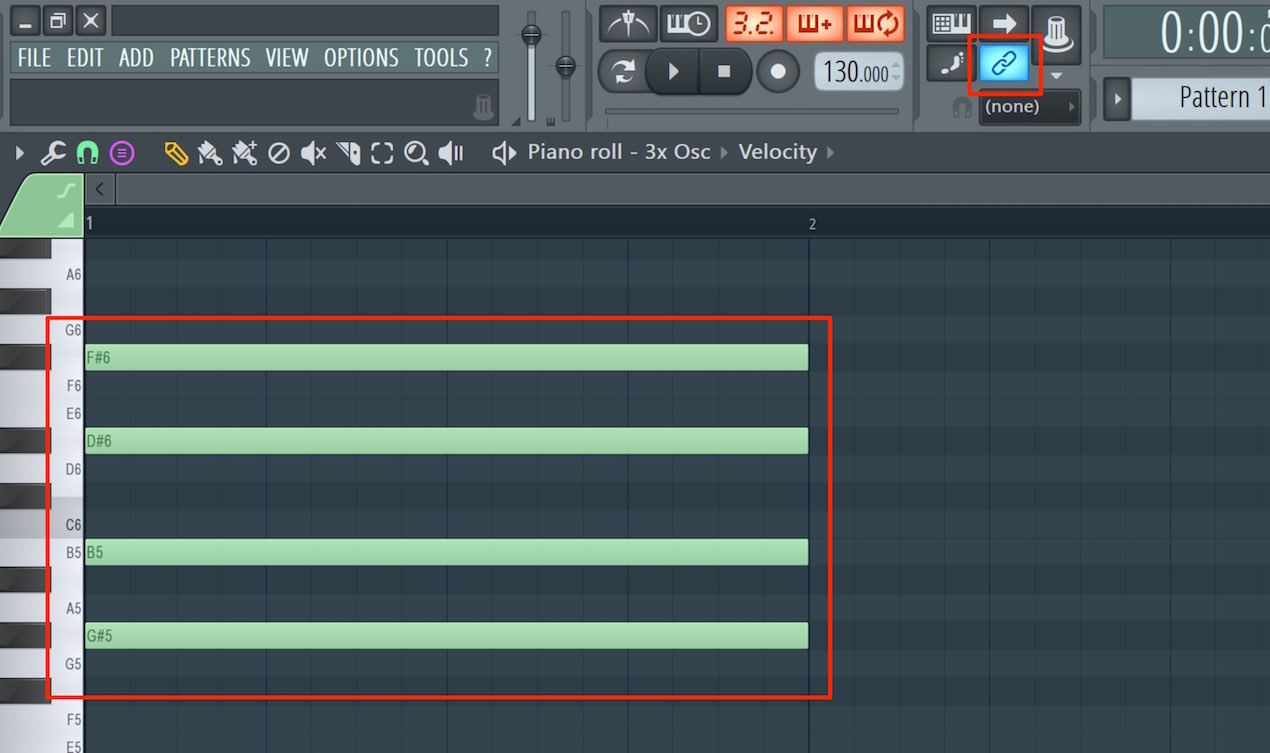Expand small arrow below multilink knob
1270x753 pixels.
[x=1056, y=76]
